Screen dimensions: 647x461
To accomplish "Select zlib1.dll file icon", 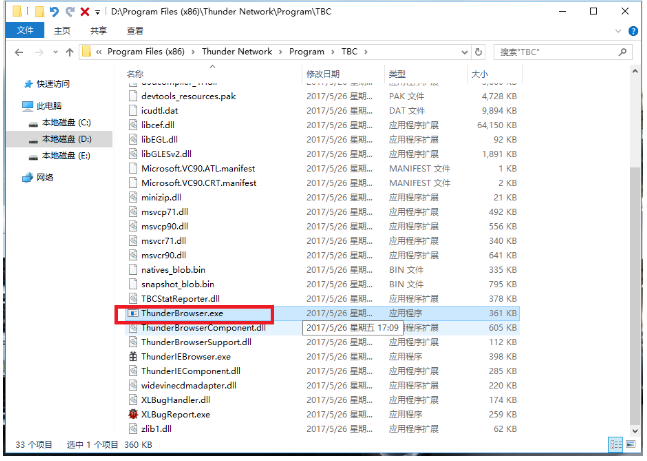I will 133,429.
